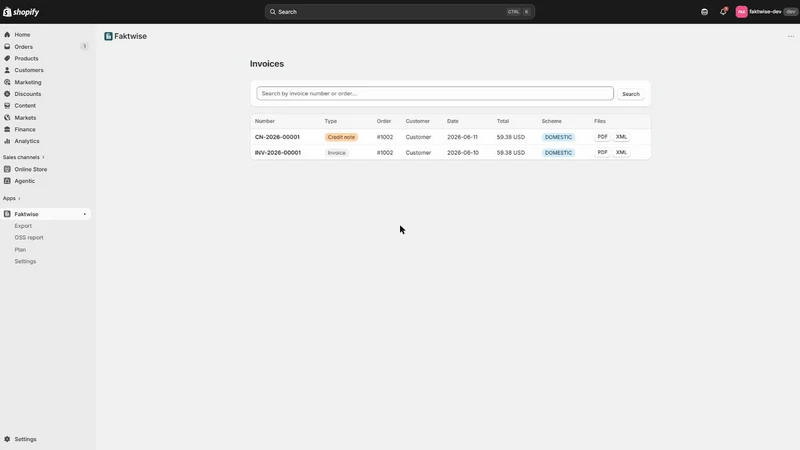800x450 pixels.
Task: Click the Analytics bar chart icon
Action: click(7, 141)
